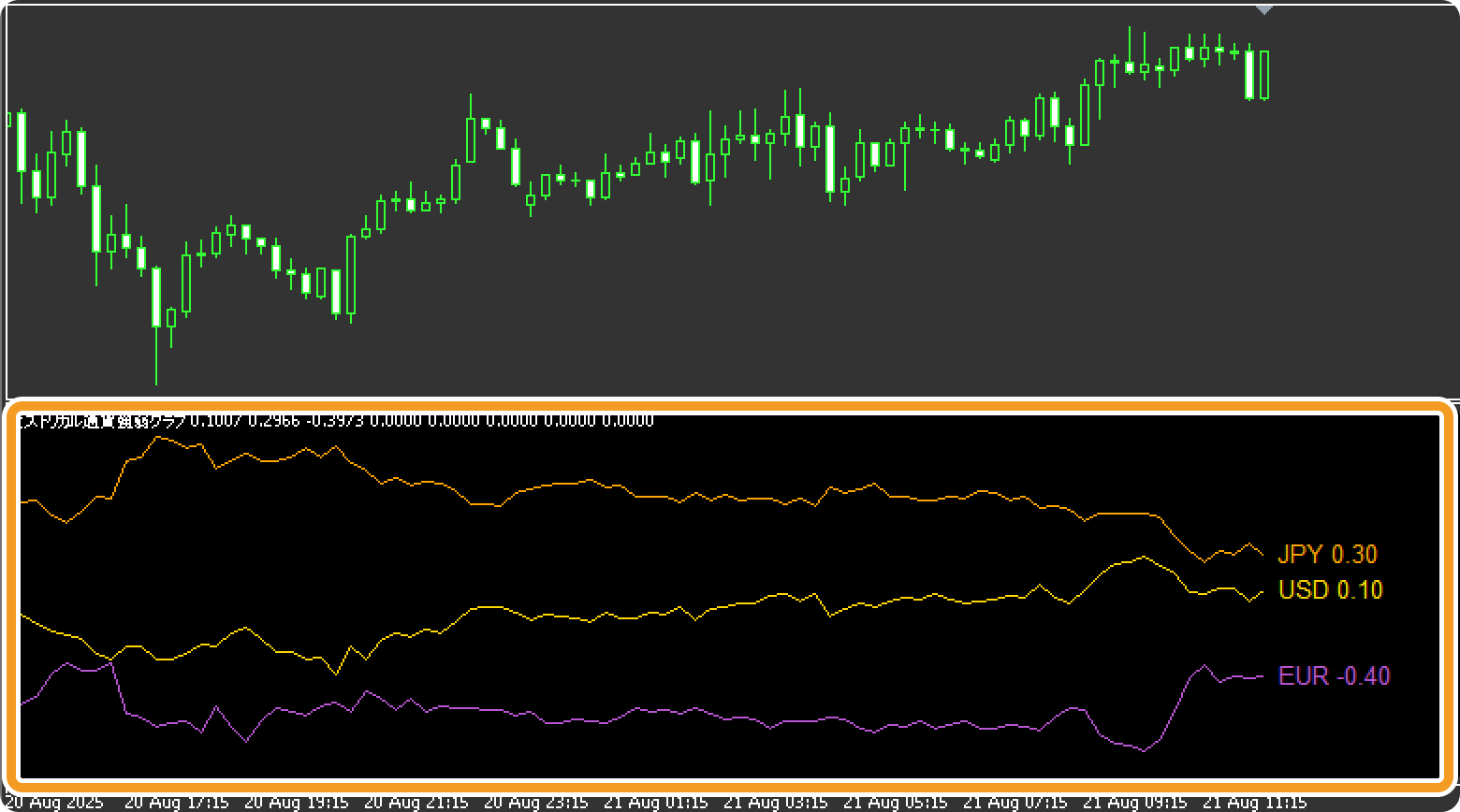The width and height of the screenshot is (1460, 812).
Task: Click the JPY 0.30 currency label
Action: point(1327,555)
